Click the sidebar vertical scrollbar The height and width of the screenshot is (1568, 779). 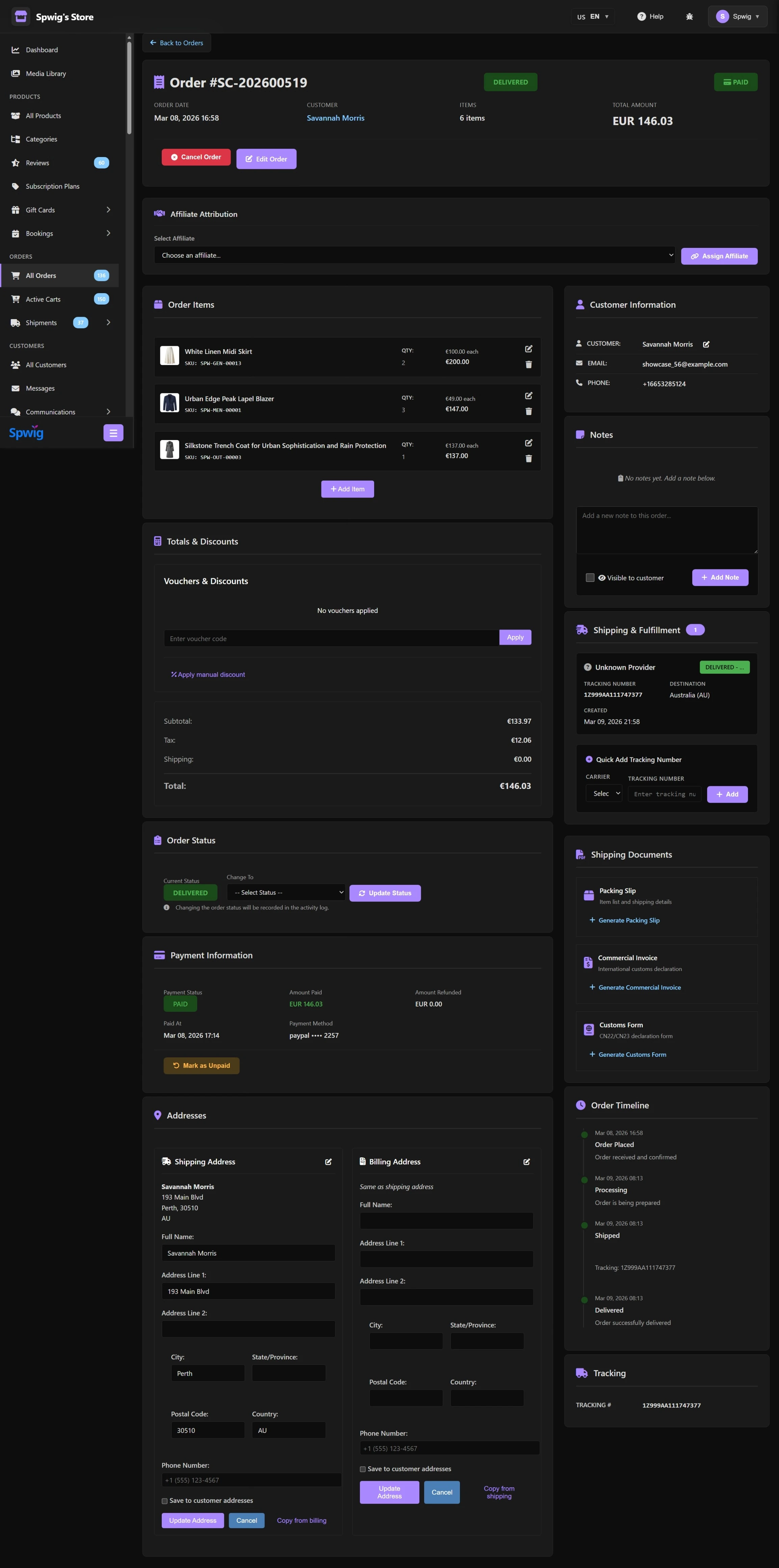tap(129, 85)
